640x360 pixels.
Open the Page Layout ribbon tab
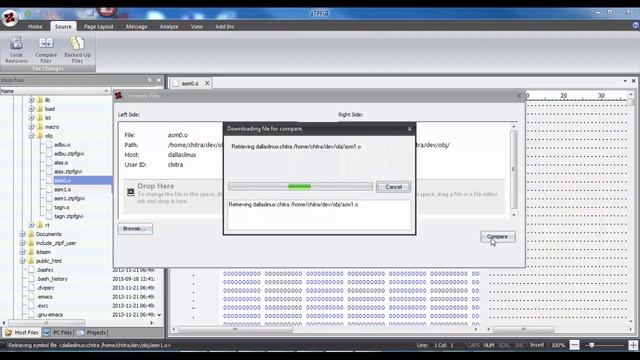[98, 27]
